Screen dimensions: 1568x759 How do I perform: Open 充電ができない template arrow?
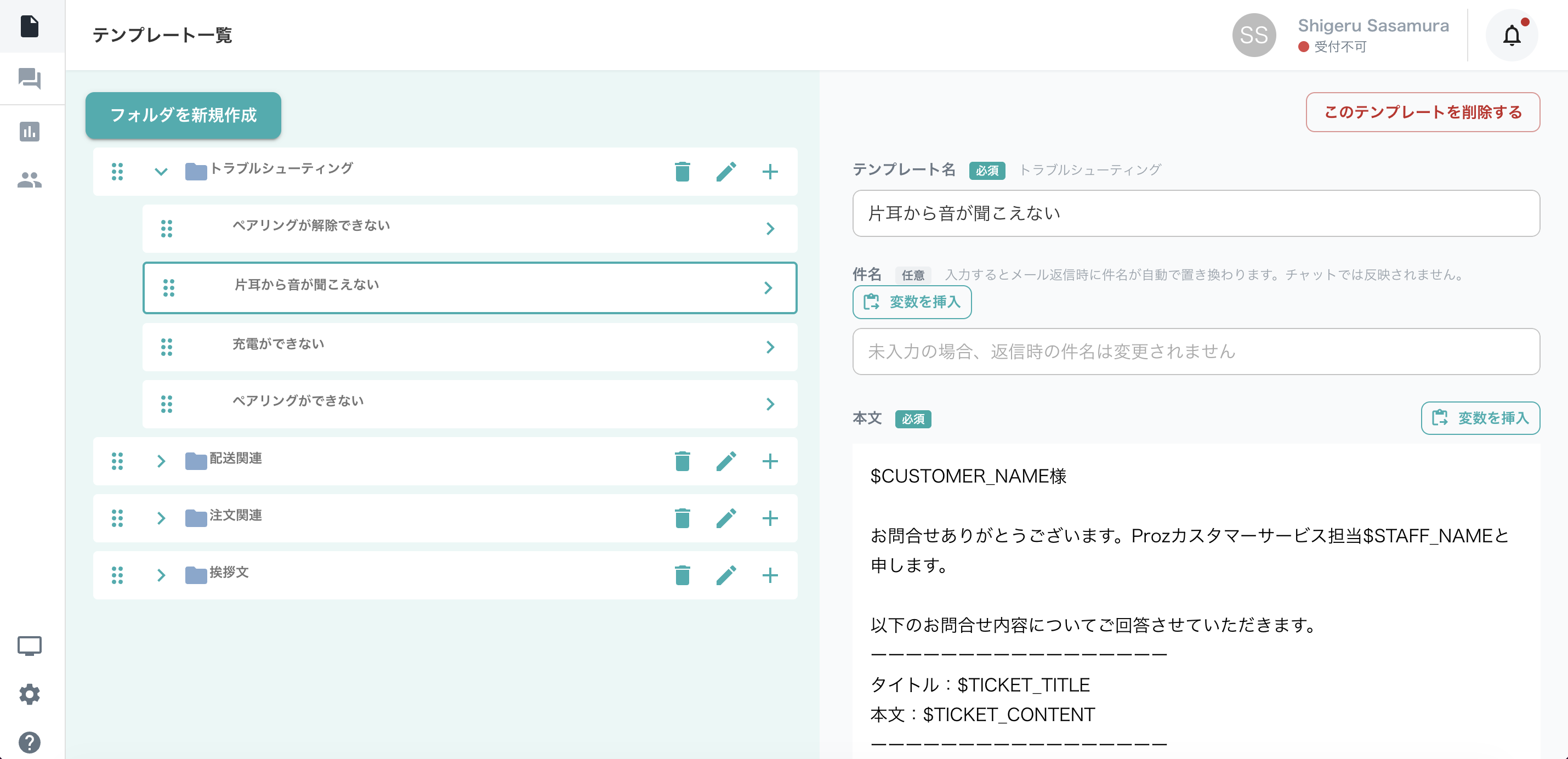pos(770,347)
